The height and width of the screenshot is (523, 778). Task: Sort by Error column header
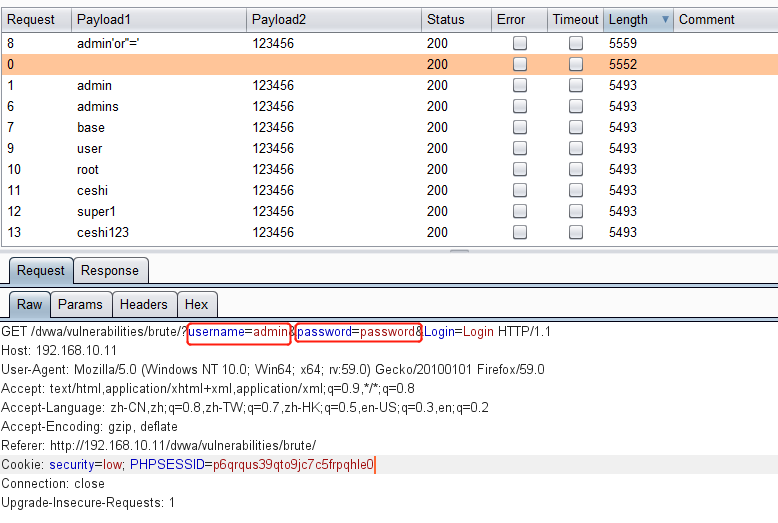[519, 20]
